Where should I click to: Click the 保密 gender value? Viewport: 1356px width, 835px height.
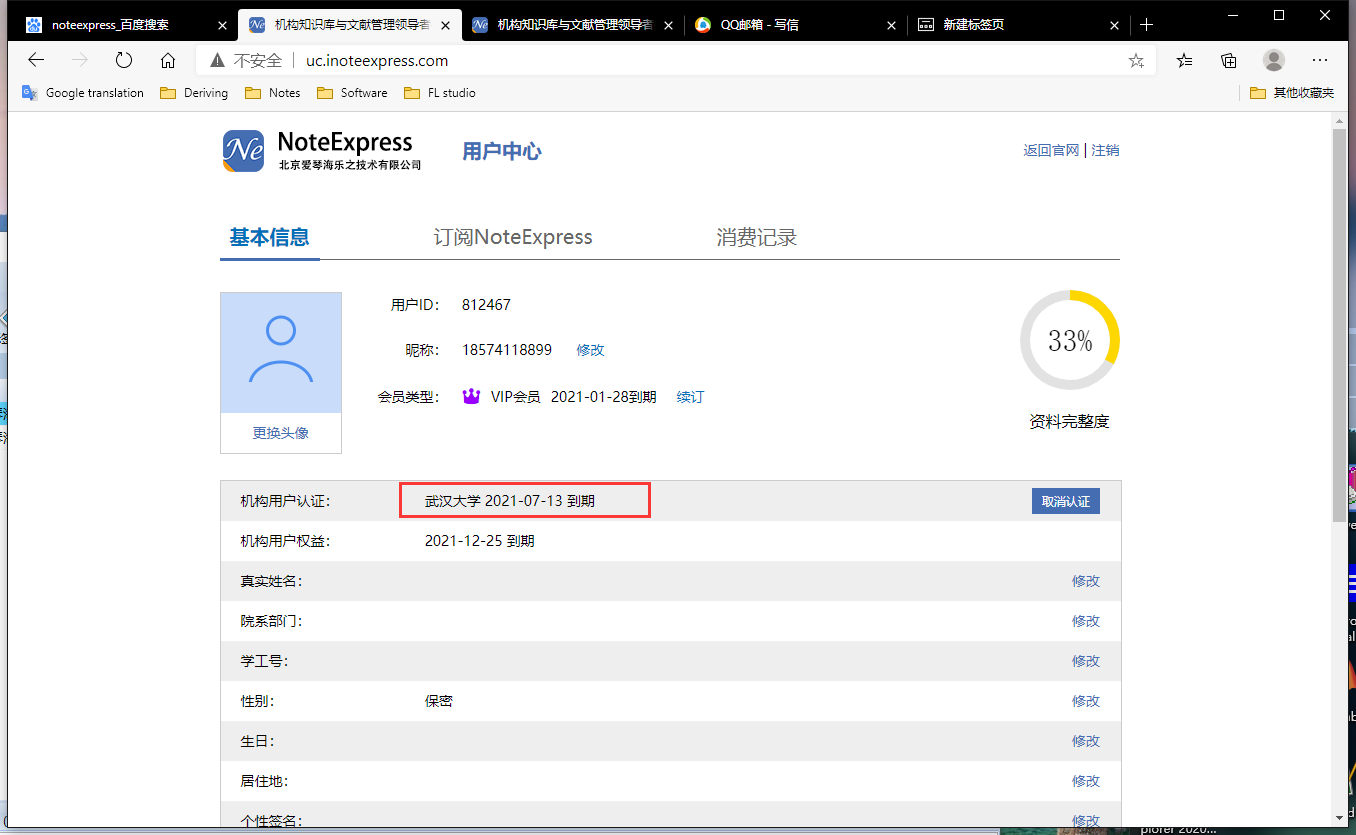point(439,701)
